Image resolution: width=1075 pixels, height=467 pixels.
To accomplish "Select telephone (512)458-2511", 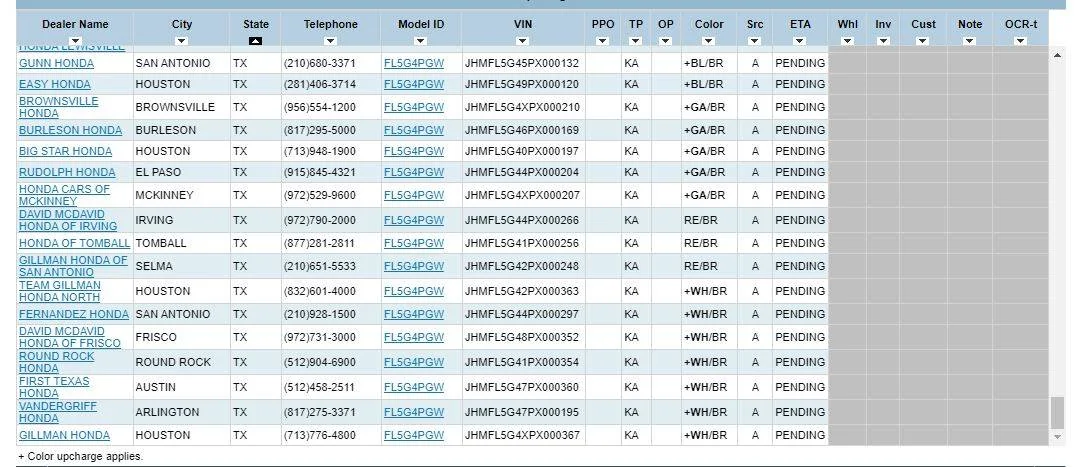I will coord(319,387).
